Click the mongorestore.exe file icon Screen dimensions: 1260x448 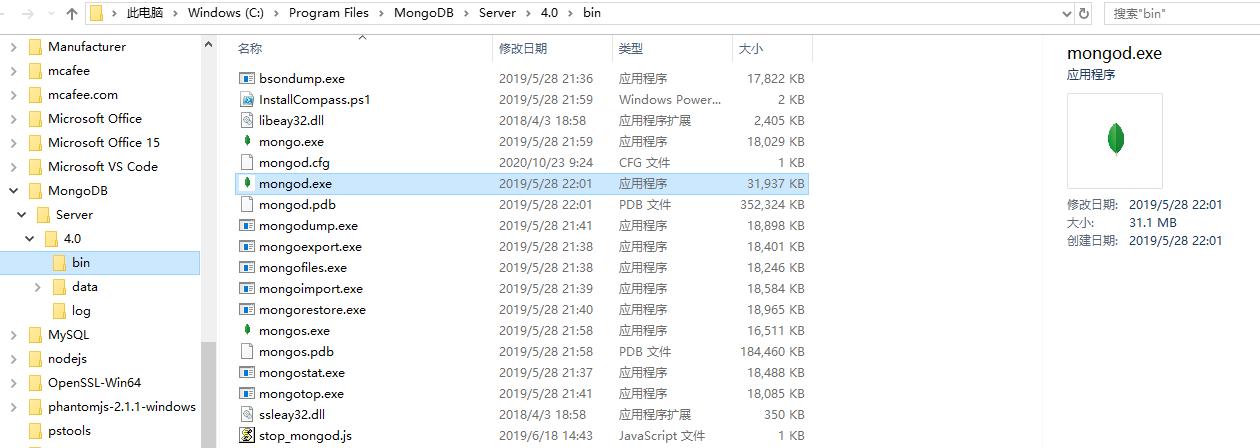point(248,309)
